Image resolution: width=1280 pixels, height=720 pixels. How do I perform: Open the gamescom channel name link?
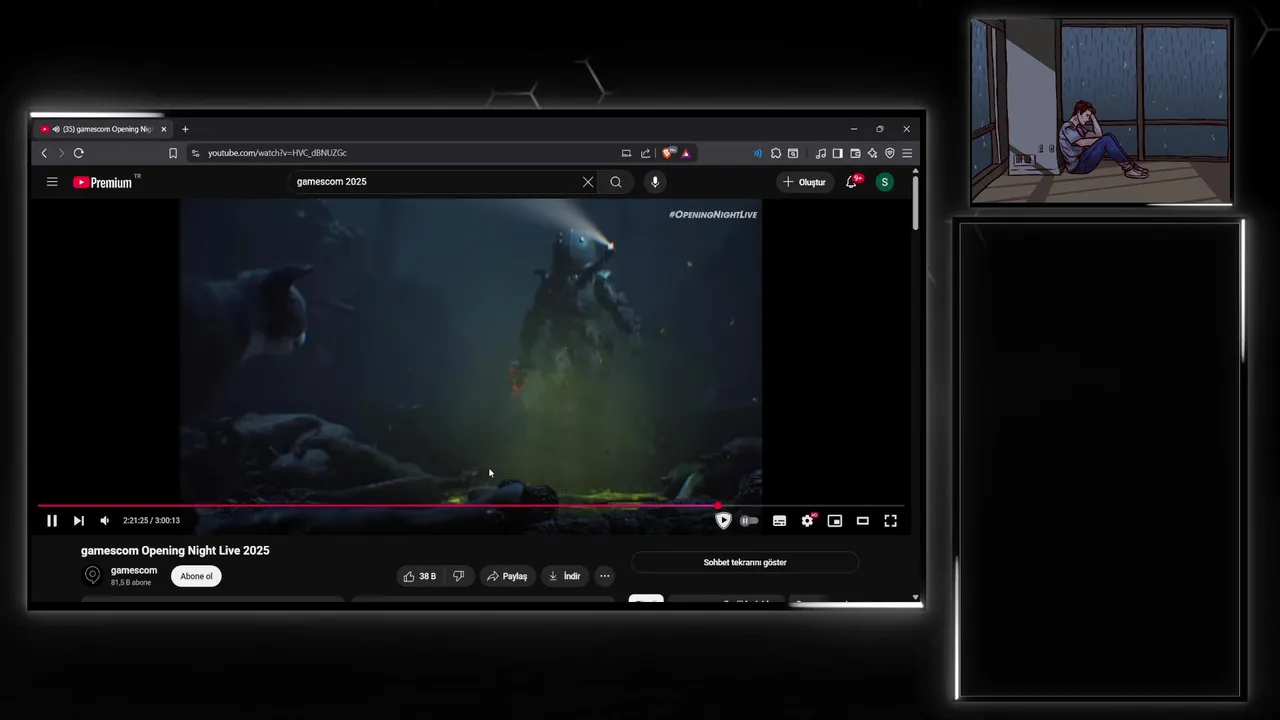tap(134, 570)
